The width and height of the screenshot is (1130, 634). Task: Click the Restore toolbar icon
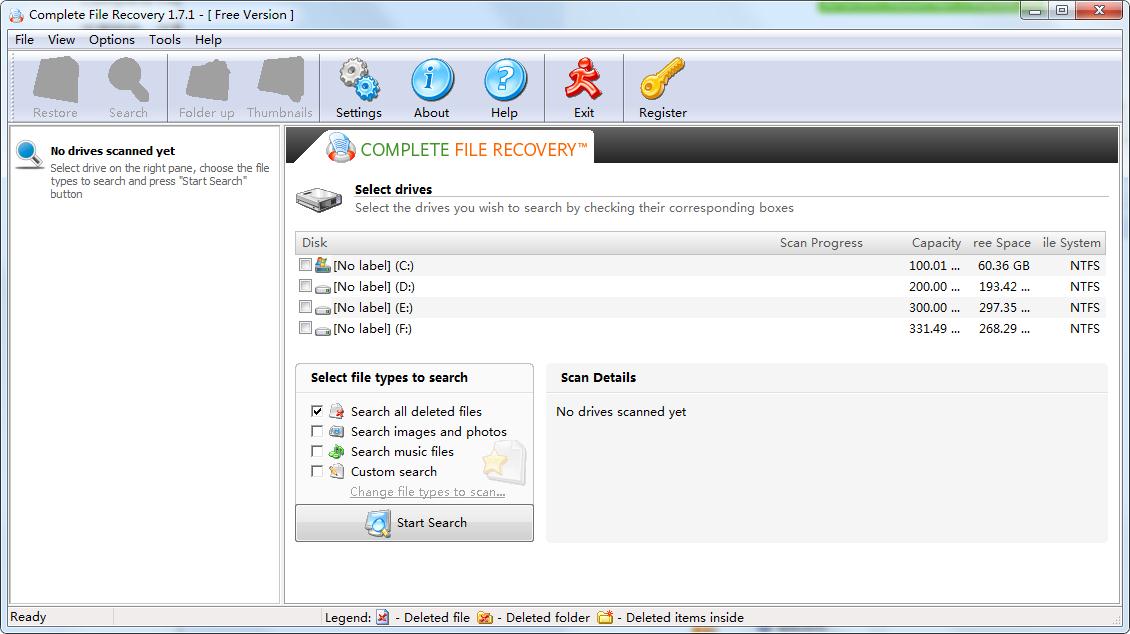point(55,79)
